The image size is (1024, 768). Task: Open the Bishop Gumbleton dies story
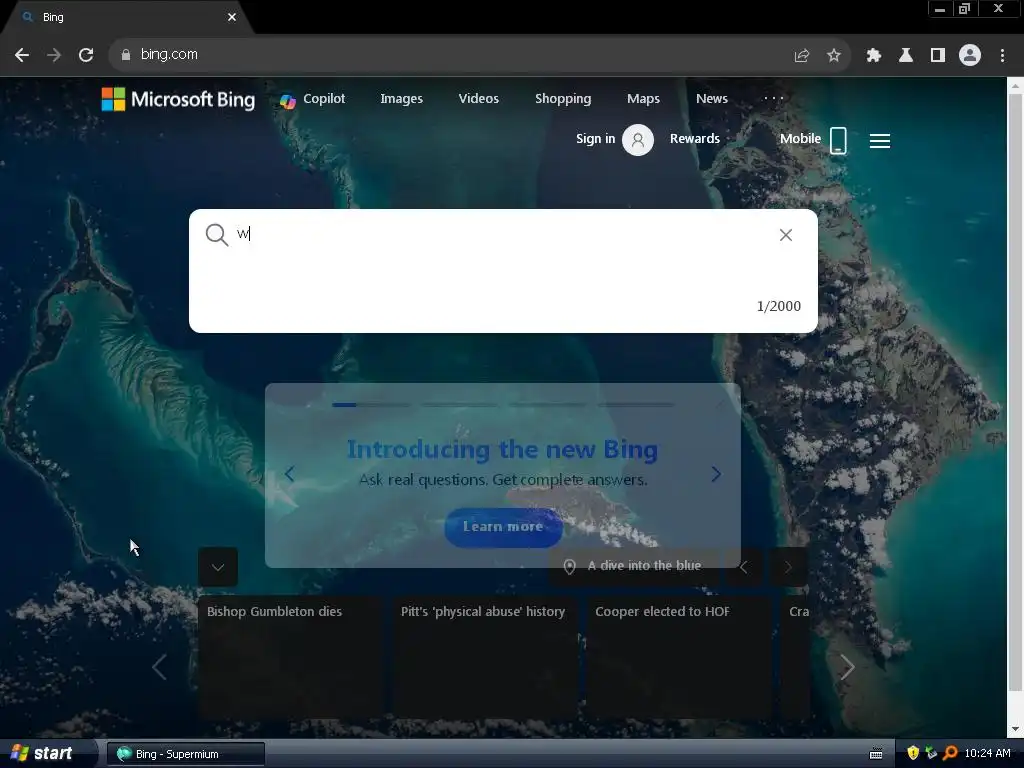pyautogui.click(x=290, y=657)
